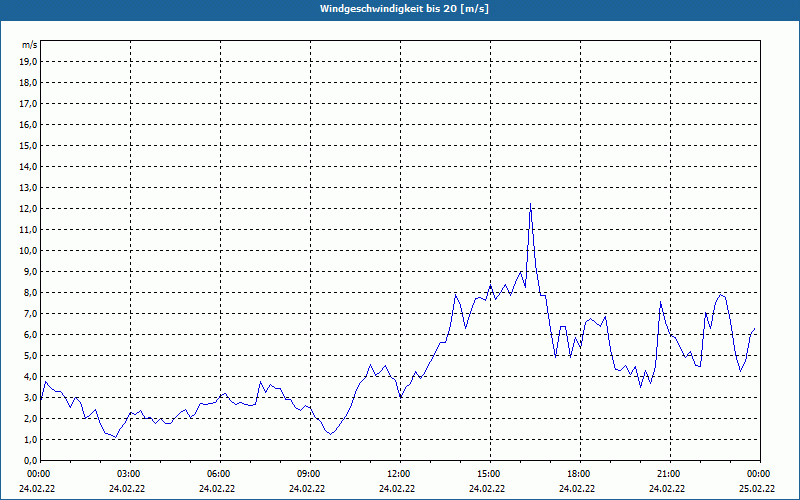The width and height of the screenshot is (800, 500).
Task: Click the 5,0 y-axis label
Action: click(30, 356)
